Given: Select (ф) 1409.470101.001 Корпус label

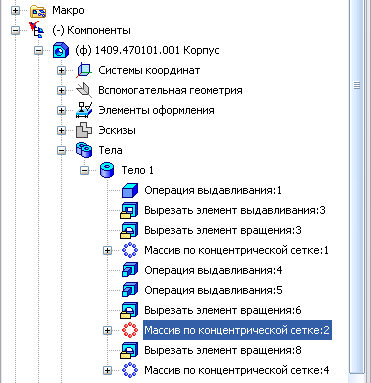Looking at the screenshot, I should pos(147,51).
